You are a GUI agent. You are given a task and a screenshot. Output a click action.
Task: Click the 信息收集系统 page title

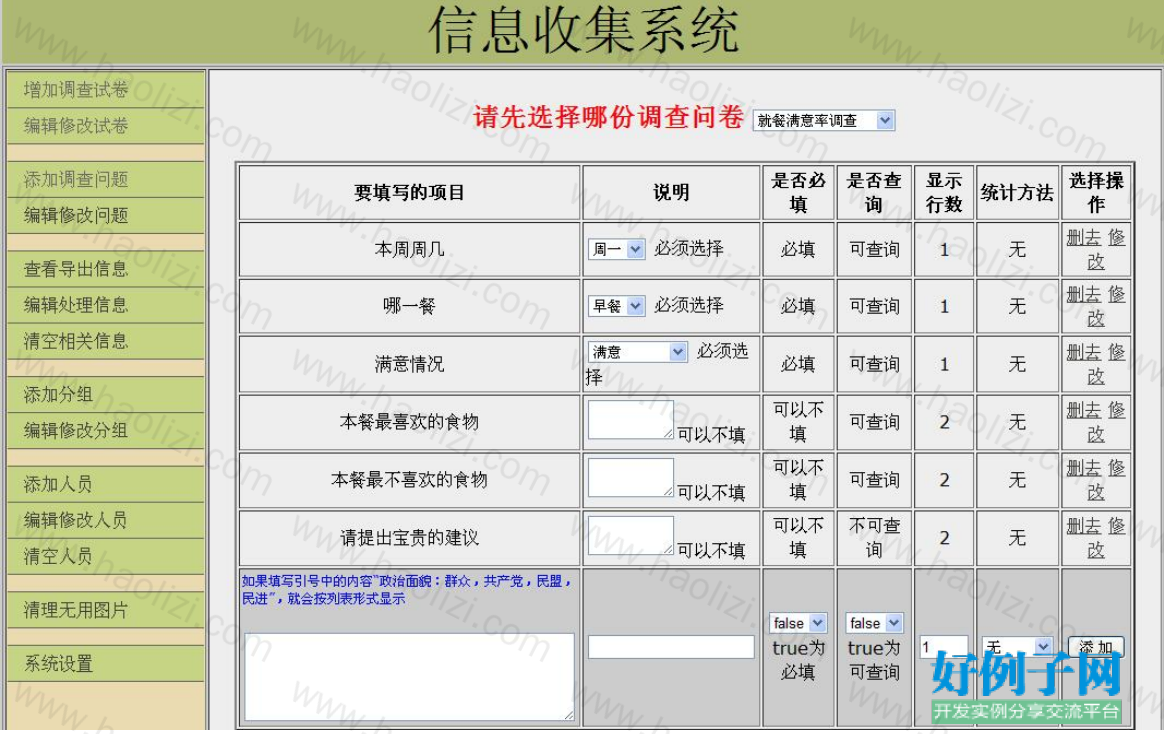[583, 31]
